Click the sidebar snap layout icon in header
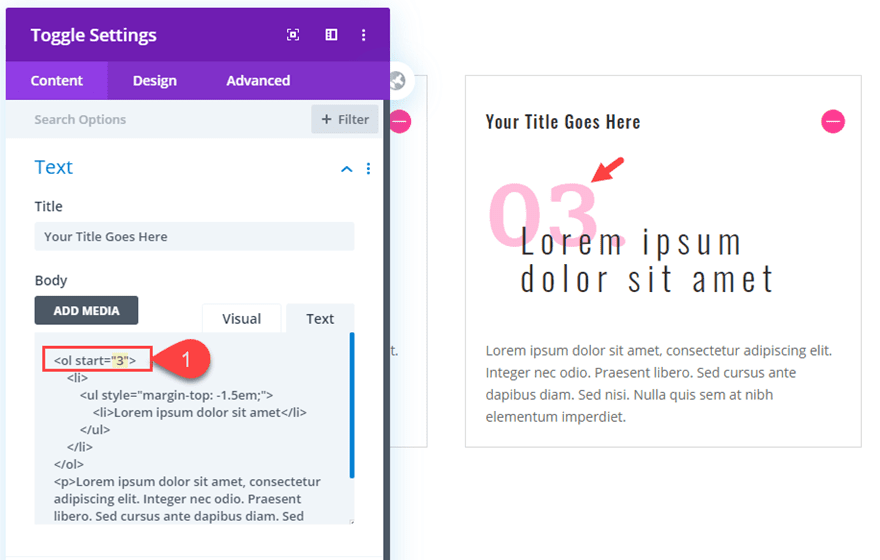The width and height of the screenshot is (880, 560). (331, 35)
